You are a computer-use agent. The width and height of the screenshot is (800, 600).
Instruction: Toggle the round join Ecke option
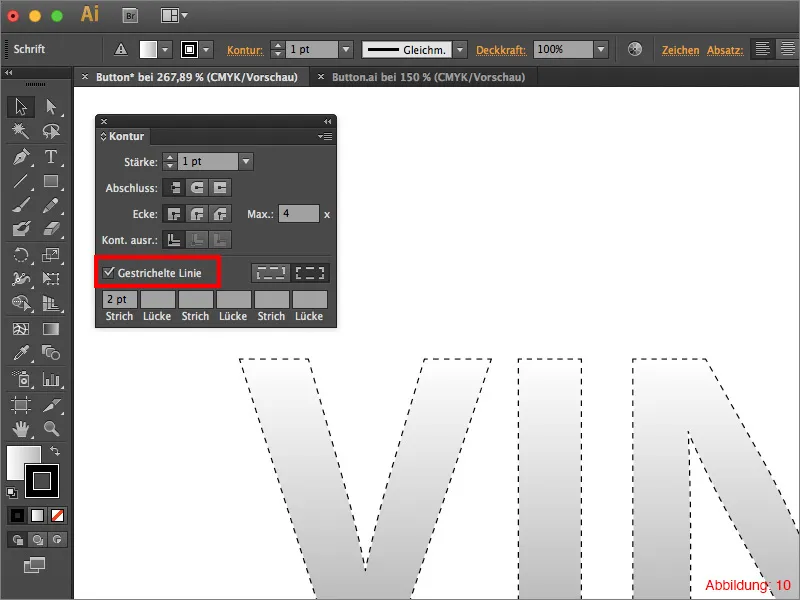point(197,214)
